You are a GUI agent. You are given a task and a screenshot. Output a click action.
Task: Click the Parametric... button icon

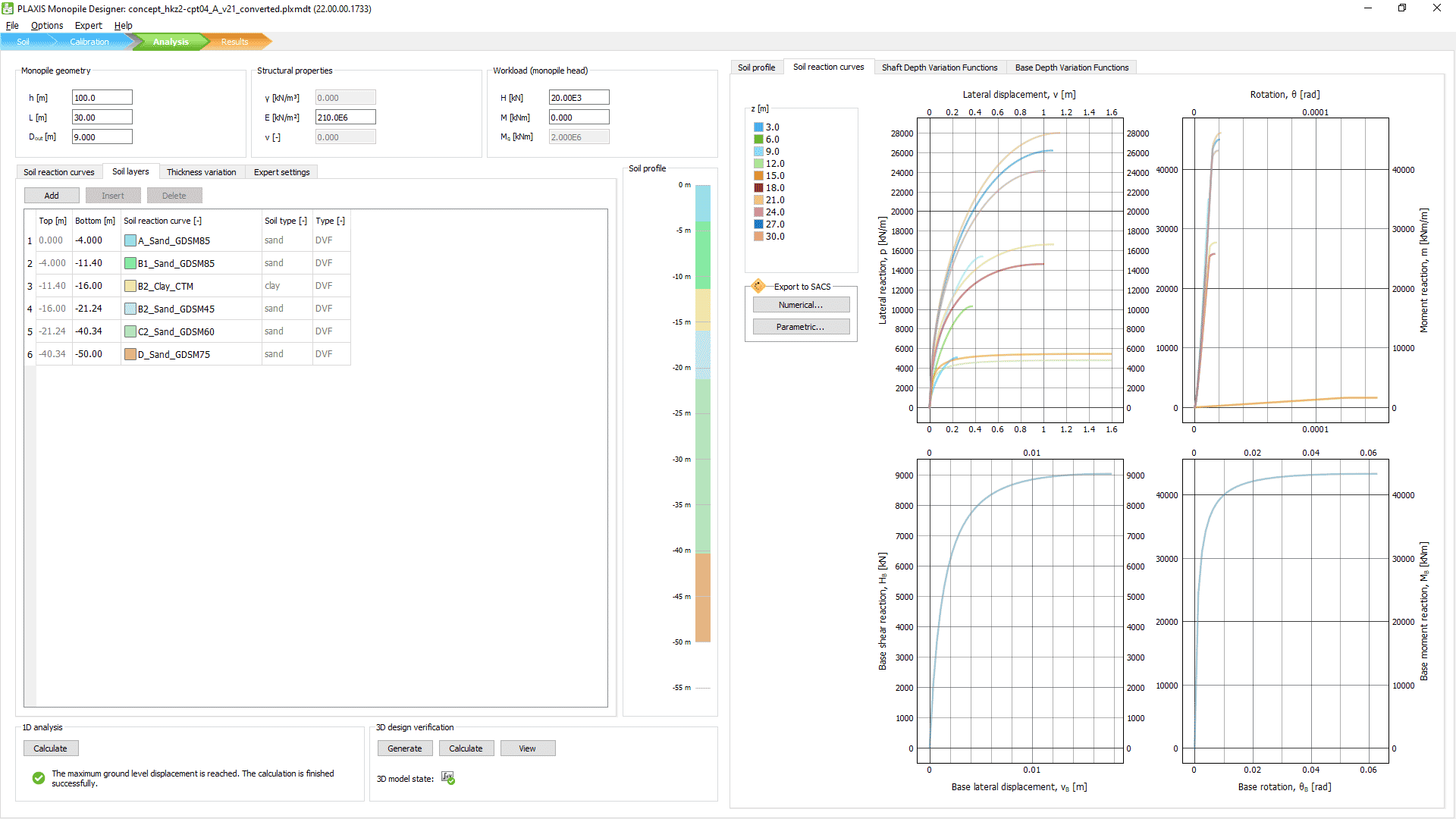[x=801, y=326]
